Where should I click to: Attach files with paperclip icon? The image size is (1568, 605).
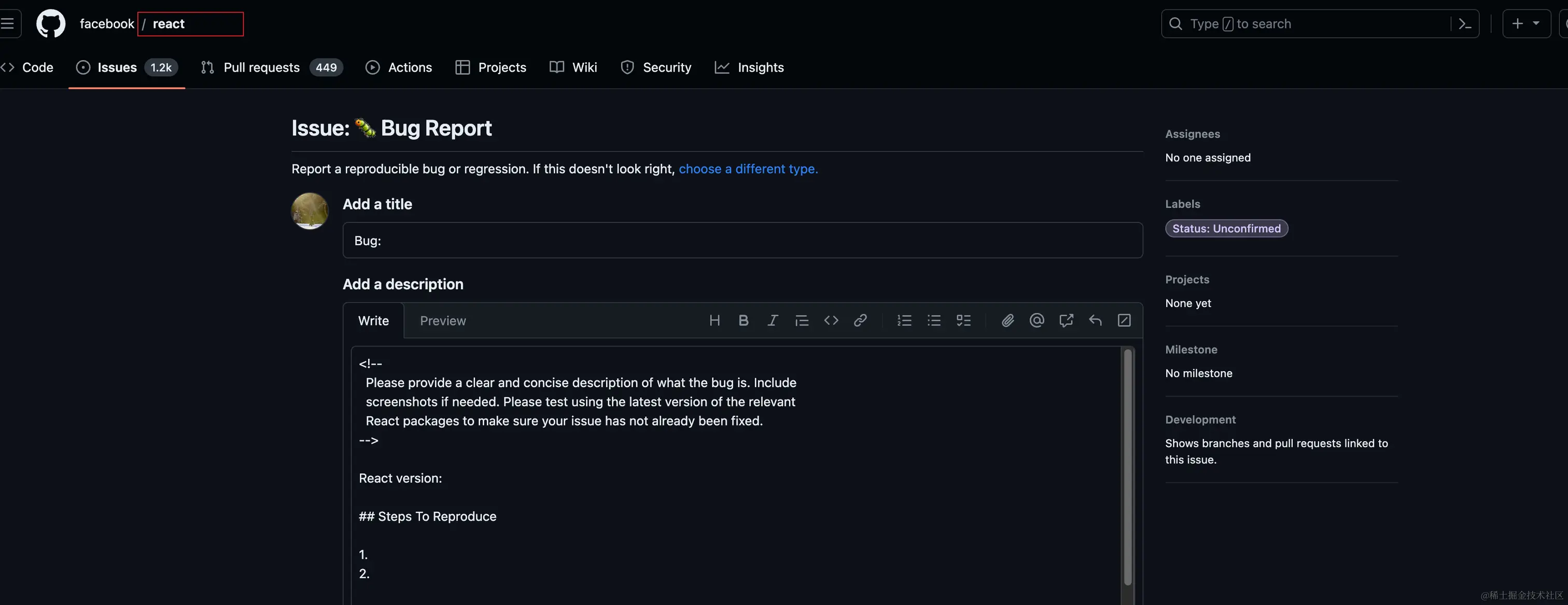click(1008, 320)
